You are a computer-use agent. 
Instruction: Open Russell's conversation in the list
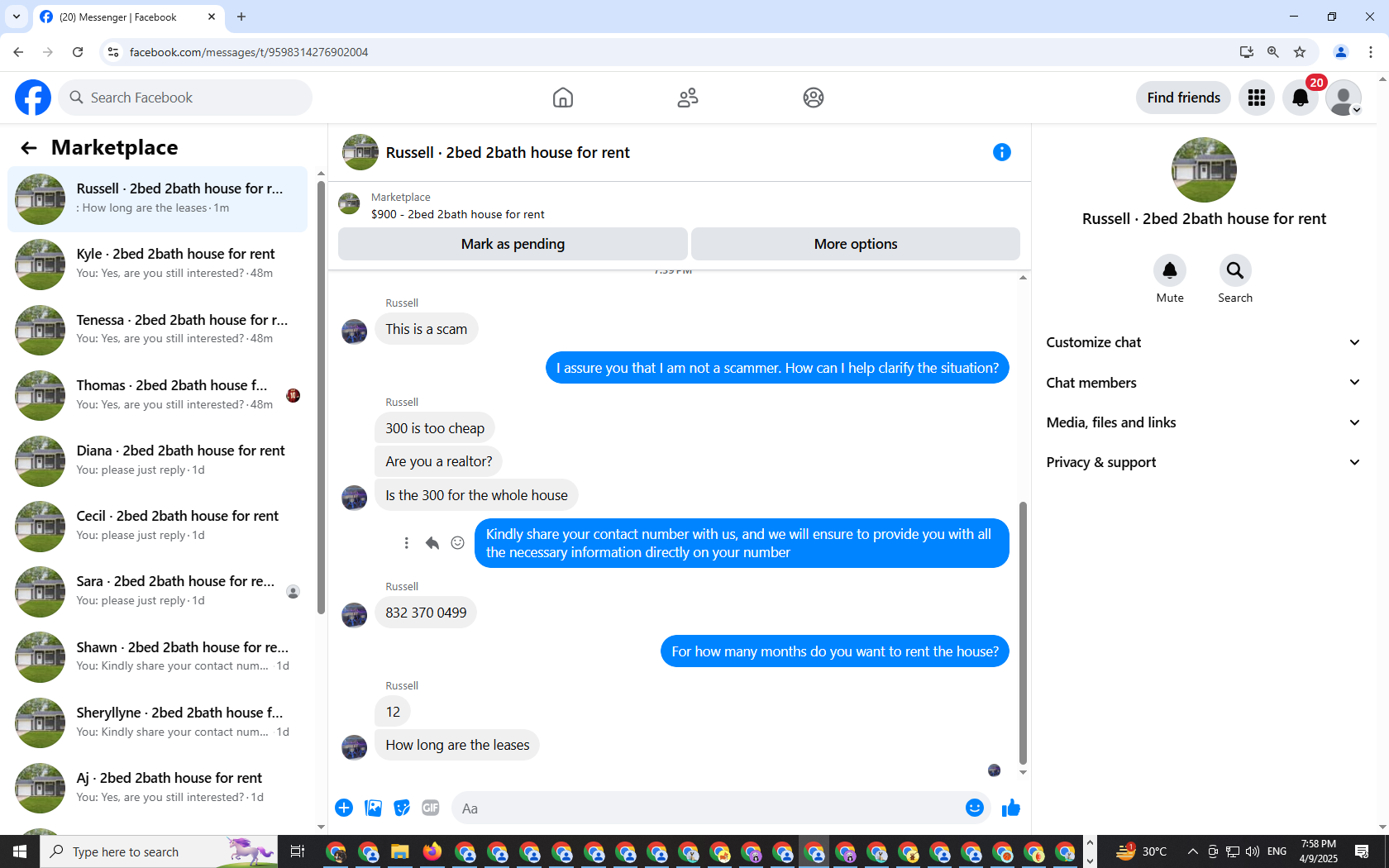click(157, 199)
